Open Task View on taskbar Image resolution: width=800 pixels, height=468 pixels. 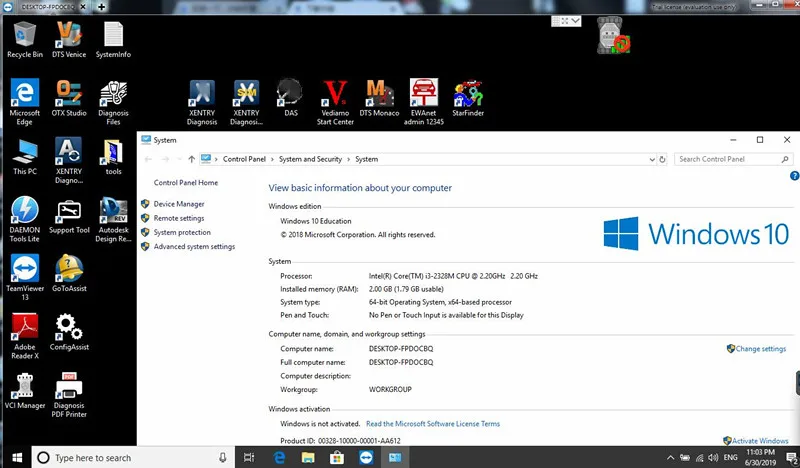pyautogui.click(x=249, y=457)
